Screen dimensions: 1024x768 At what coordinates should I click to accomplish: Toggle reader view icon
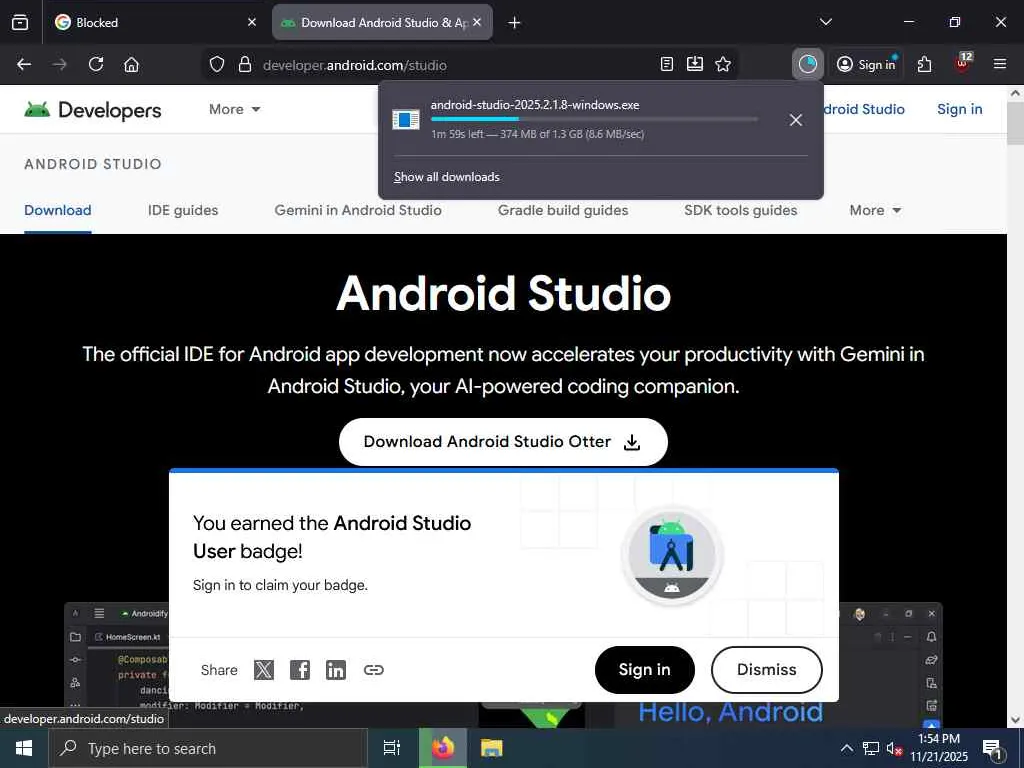667,64
